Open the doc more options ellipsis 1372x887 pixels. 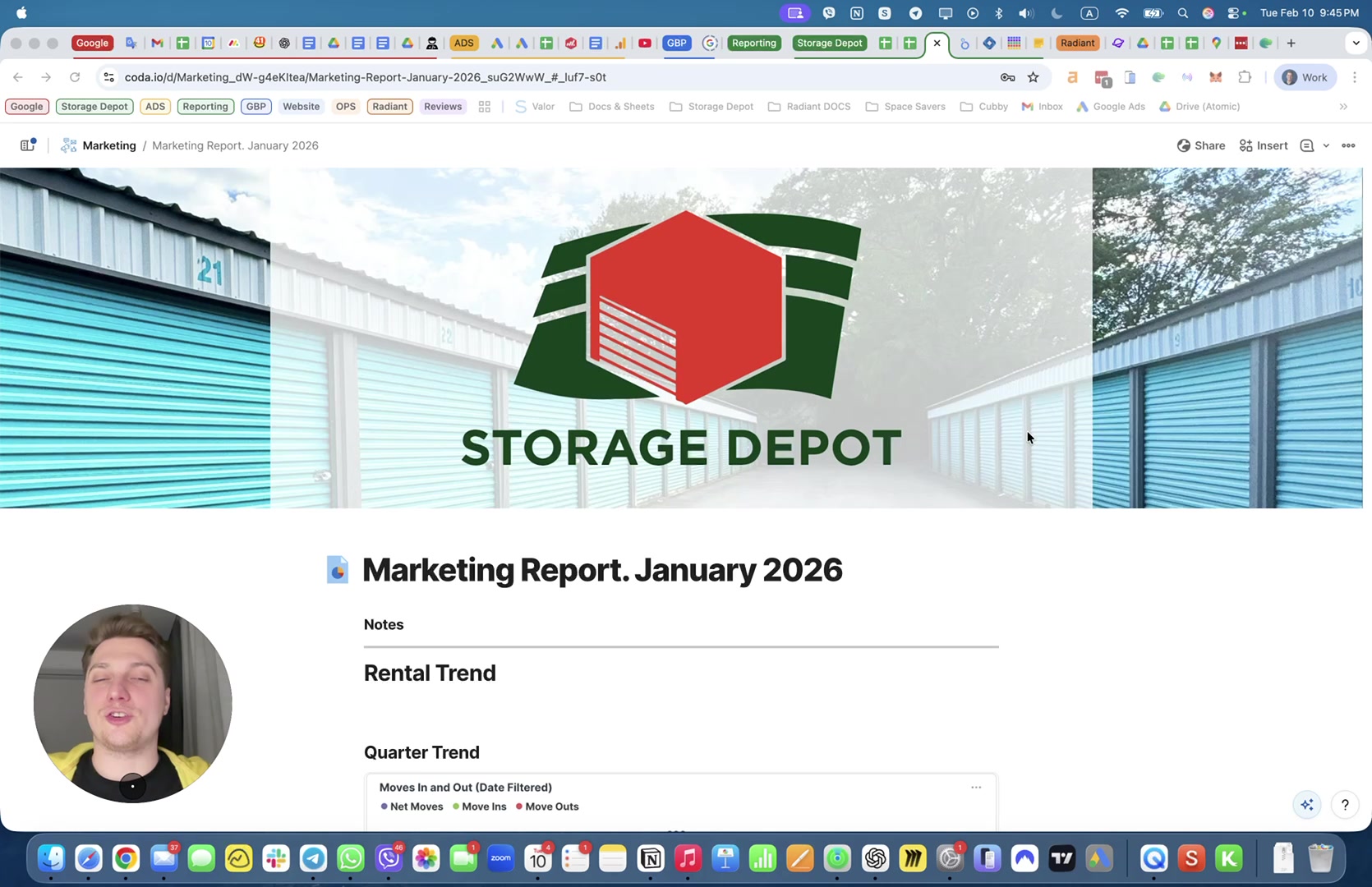(1348, 145)
